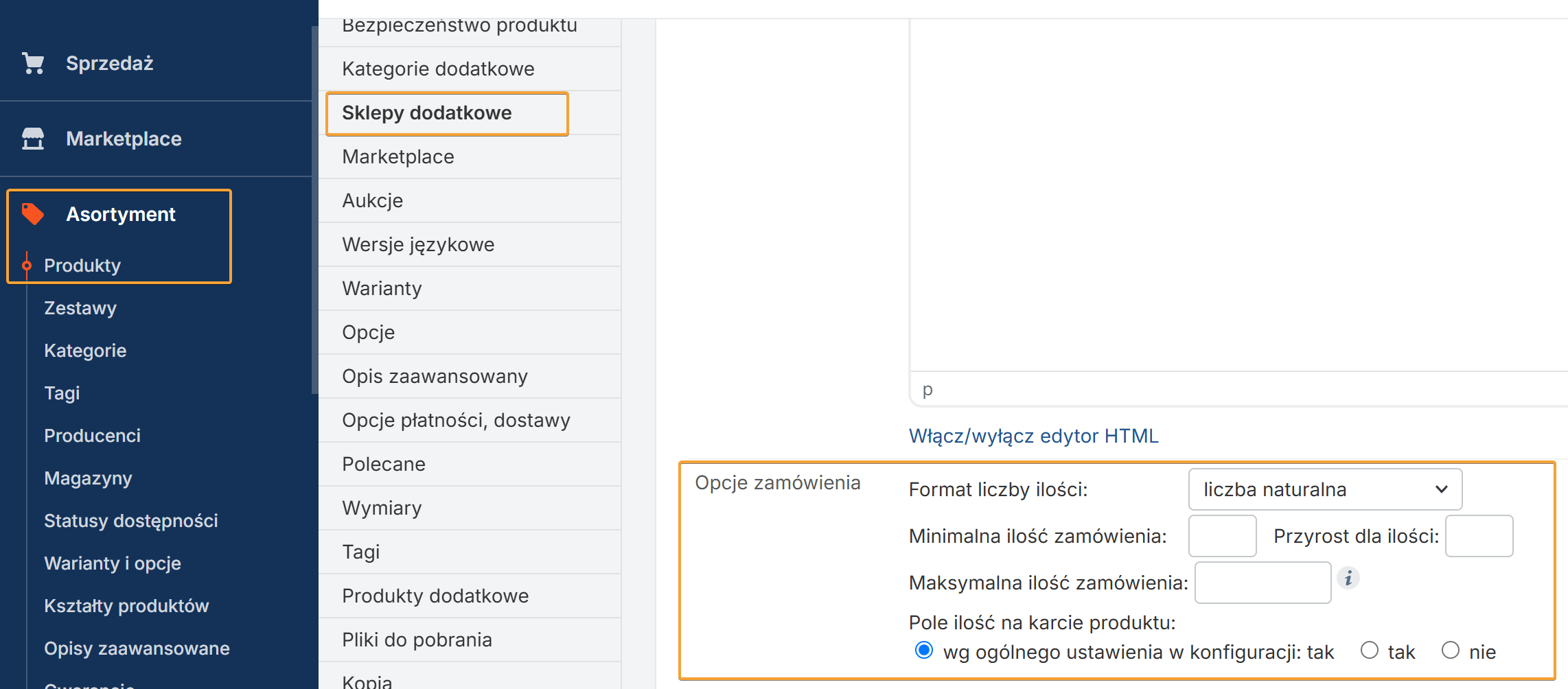Open Produkty in the sidebar
This screenshot has height=689, width=1568.
82,266
